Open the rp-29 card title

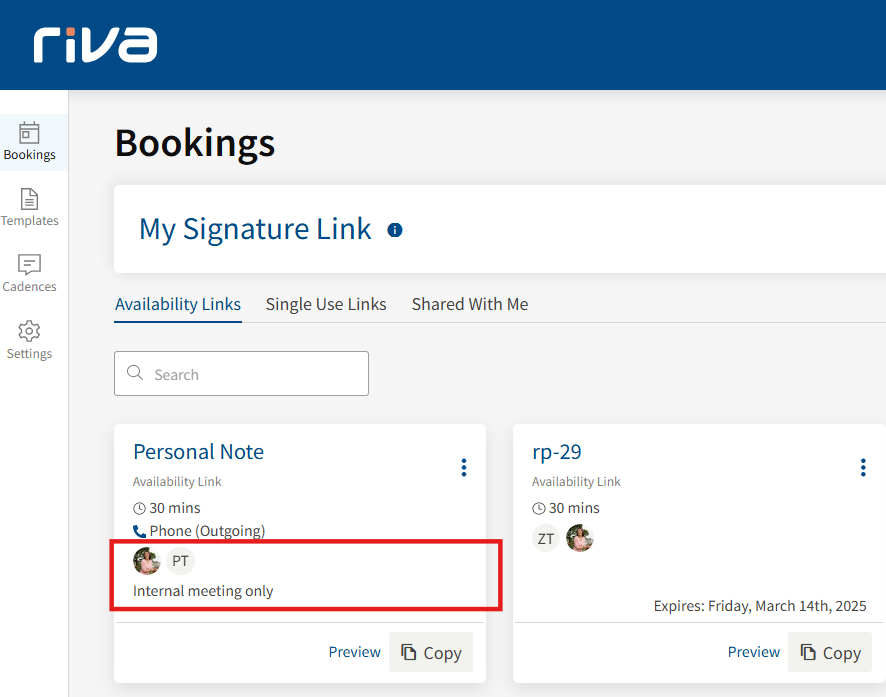pyautogui.click(x=557, y=452)
